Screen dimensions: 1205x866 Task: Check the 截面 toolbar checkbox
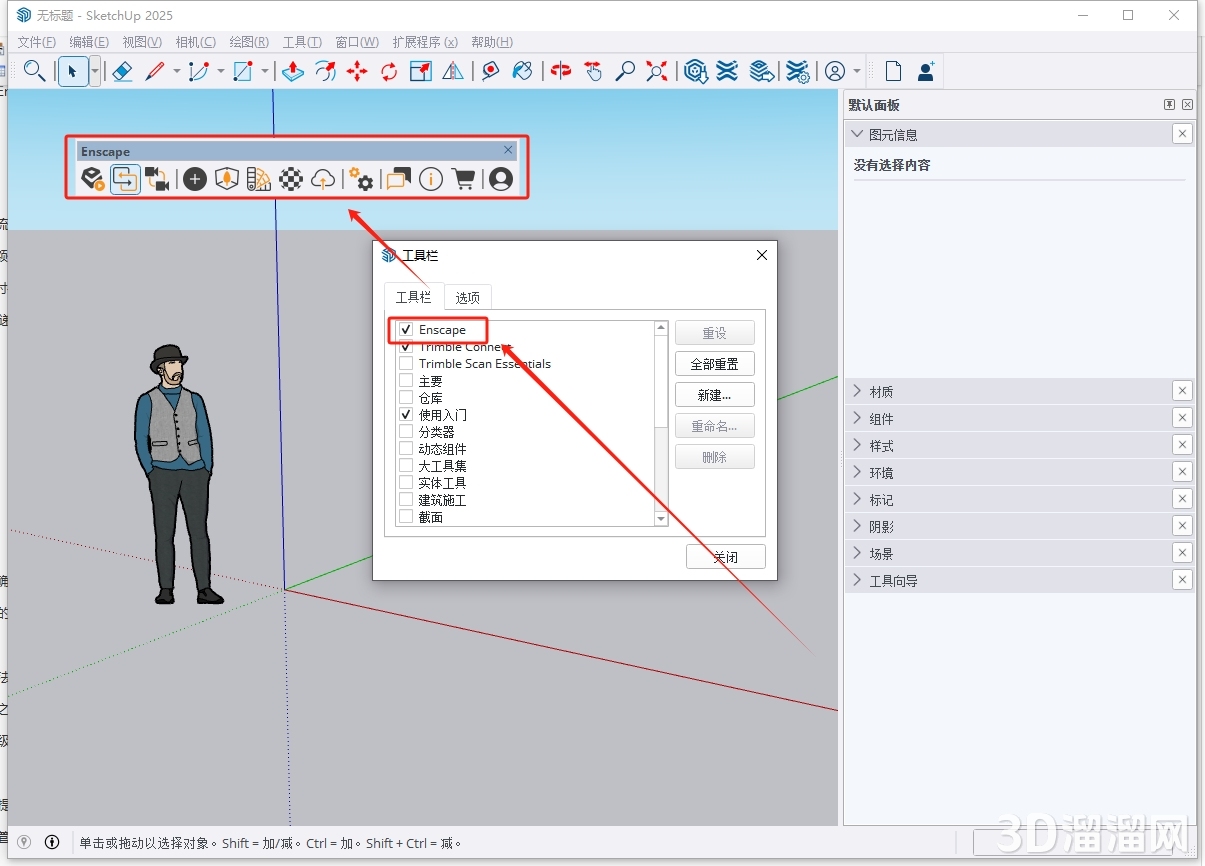point(406,516)
